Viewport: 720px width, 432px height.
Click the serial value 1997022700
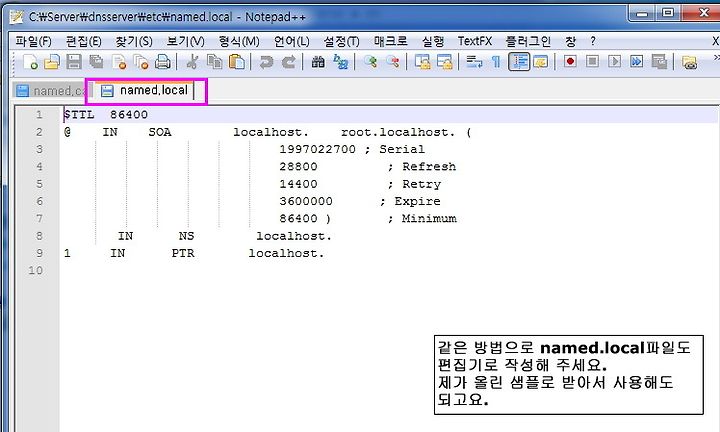coord(317,149)
